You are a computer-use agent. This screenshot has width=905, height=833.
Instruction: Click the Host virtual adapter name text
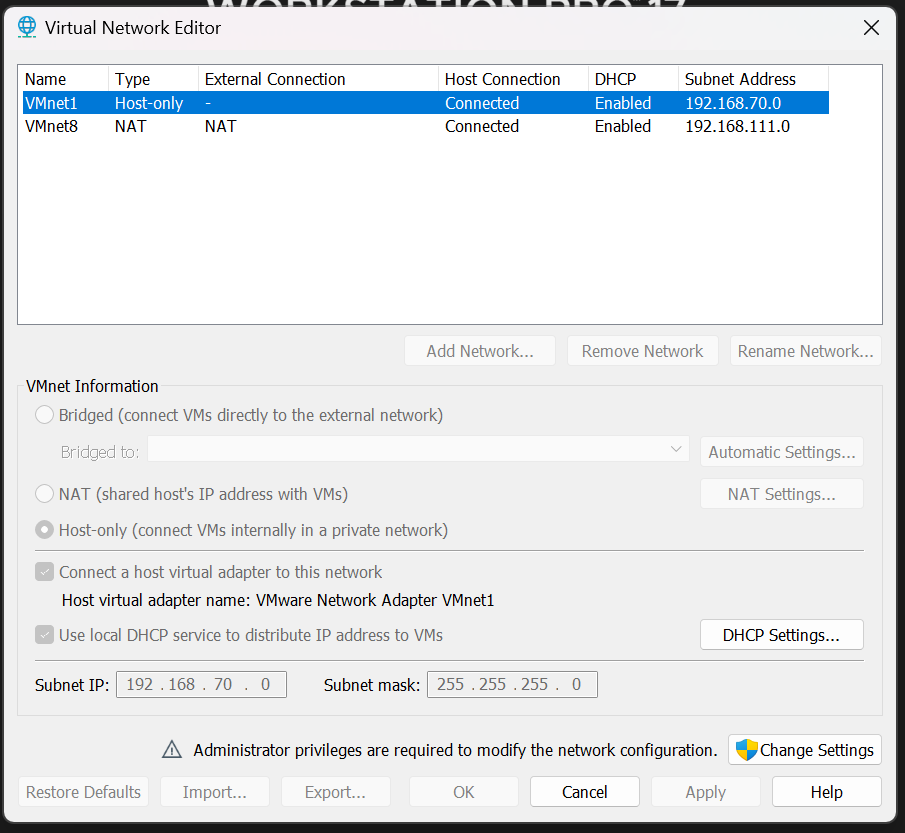[278, 600]
